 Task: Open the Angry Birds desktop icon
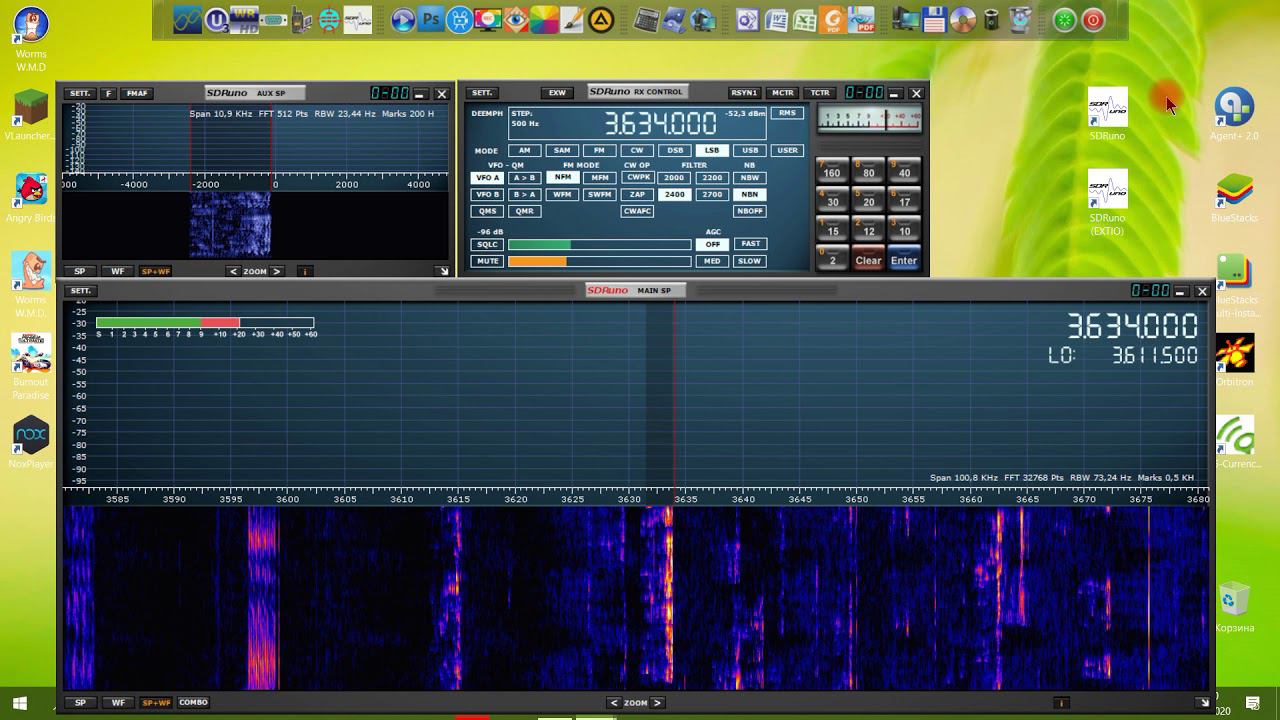tap(31, 189)
